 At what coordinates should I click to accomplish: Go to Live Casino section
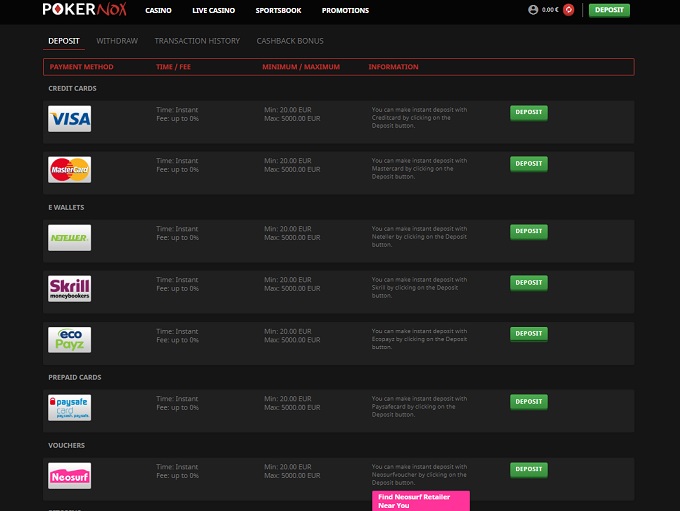(x=212, y=11)
